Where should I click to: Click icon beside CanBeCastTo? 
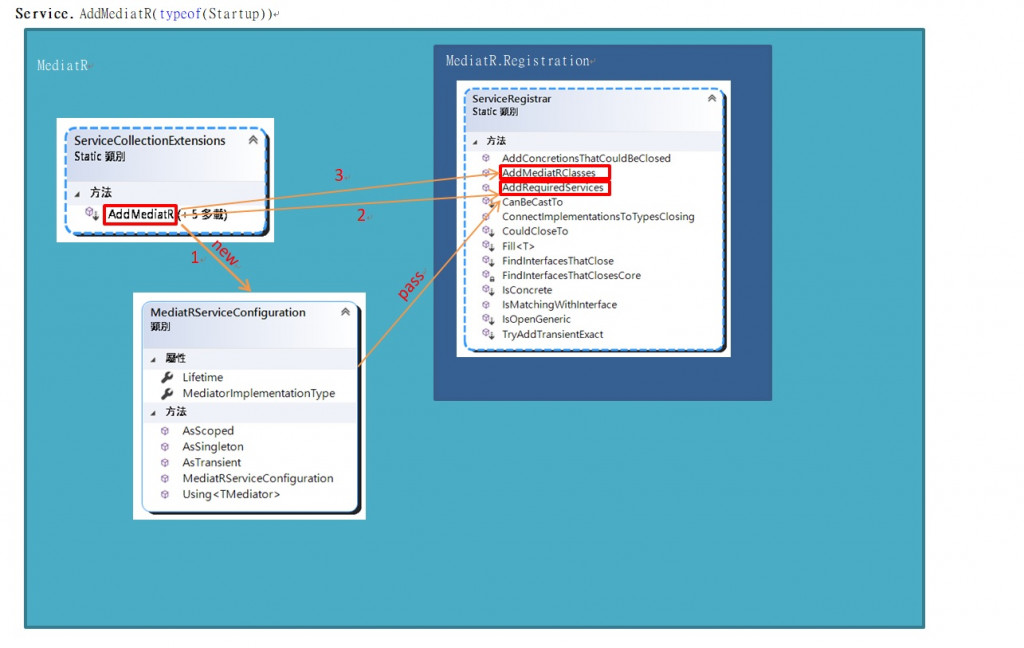point(488,202)
